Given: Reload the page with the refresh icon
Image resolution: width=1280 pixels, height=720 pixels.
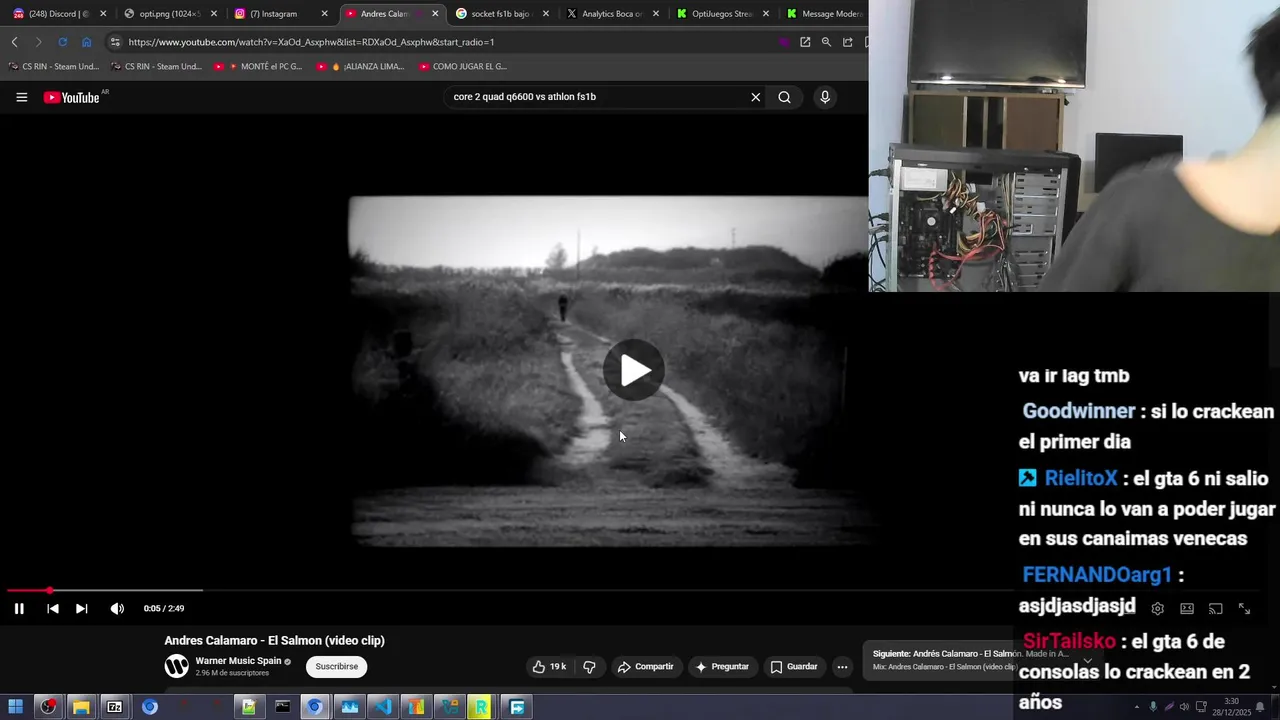Looking at the screenshot, I should (62, 42).
